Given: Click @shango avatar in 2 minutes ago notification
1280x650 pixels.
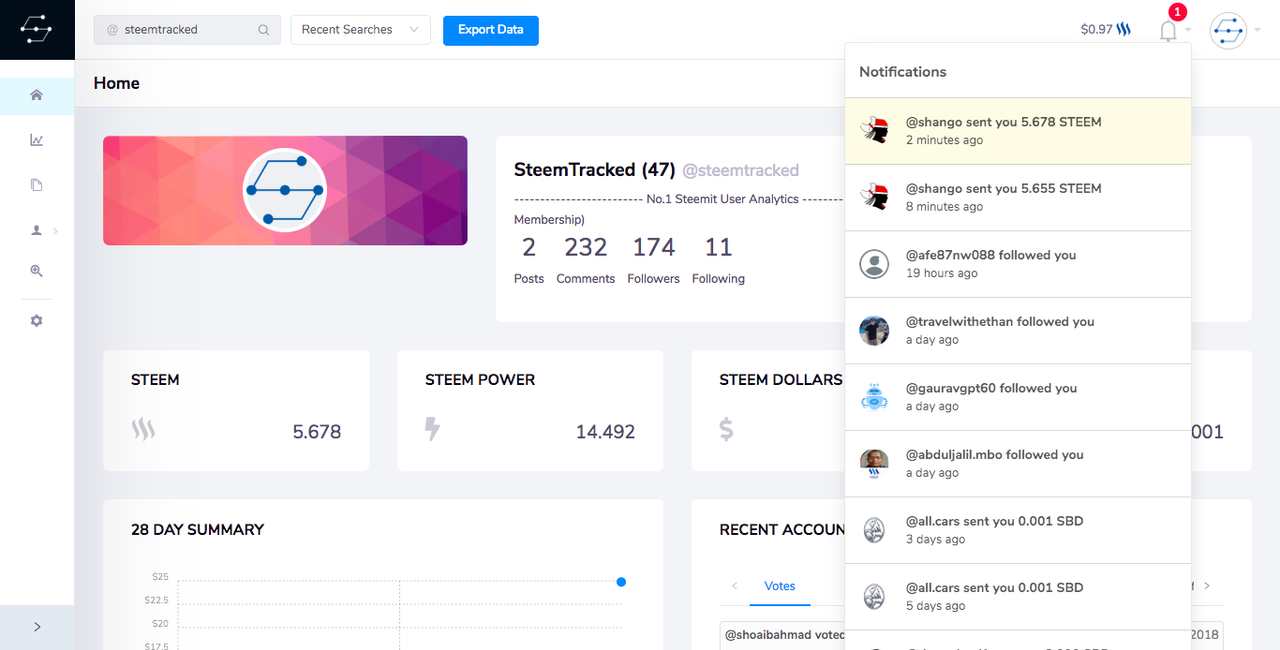Looking at the screenshot, I should pos(875,131).
